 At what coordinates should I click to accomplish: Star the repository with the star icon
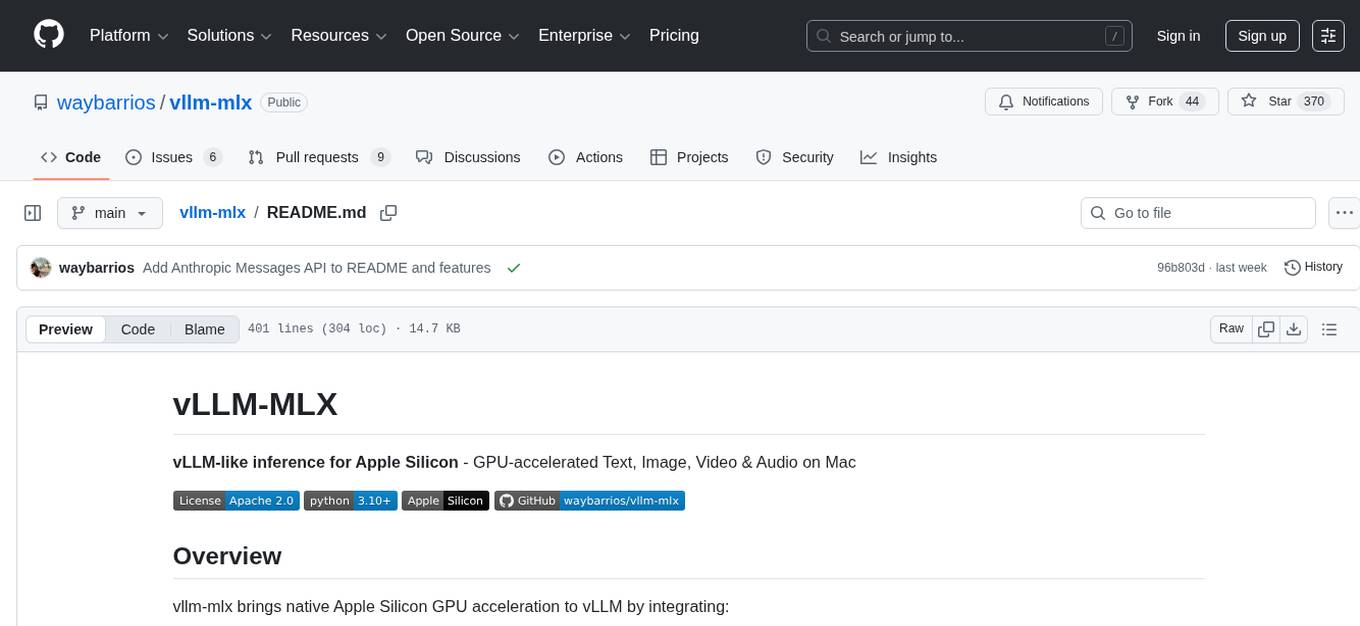(x=1249, y=101)
